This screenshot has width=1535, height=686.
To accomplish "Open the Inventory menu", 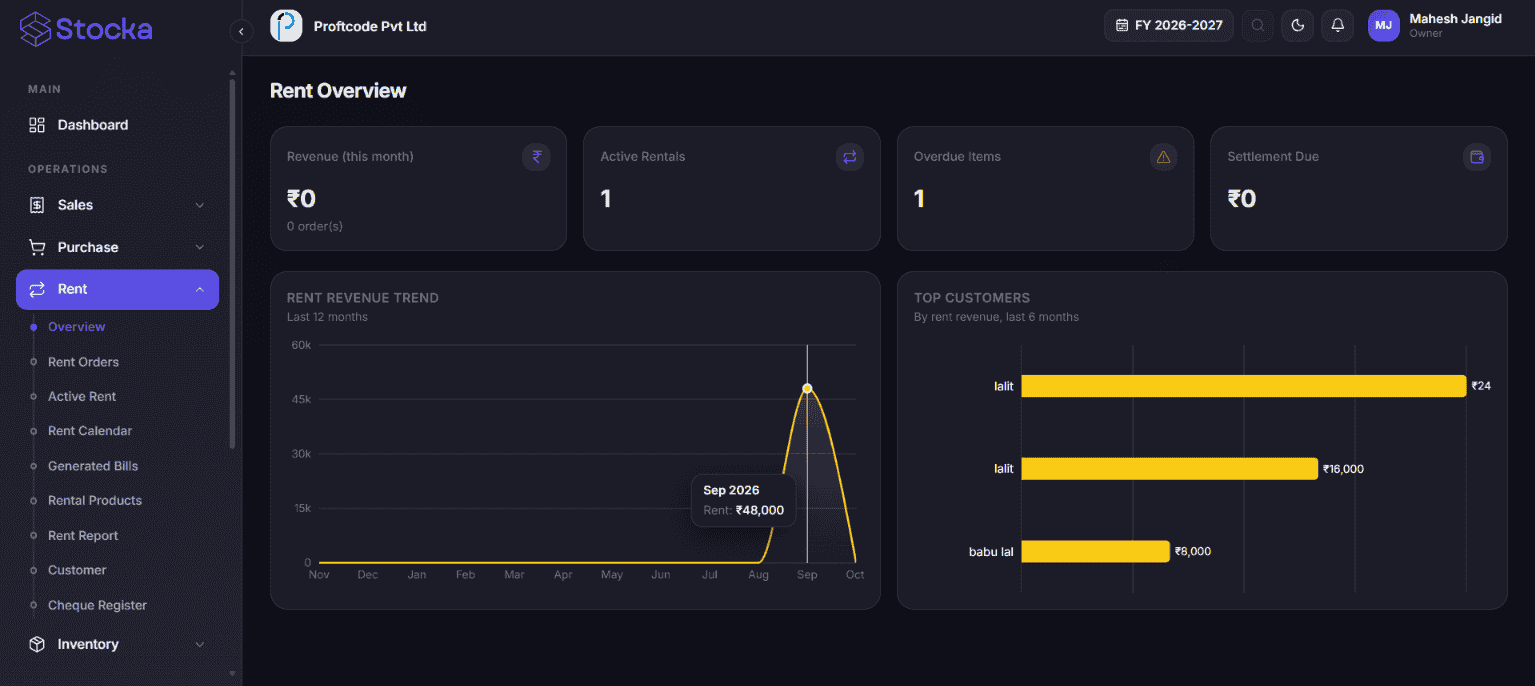I will click(x=117, y=644).
